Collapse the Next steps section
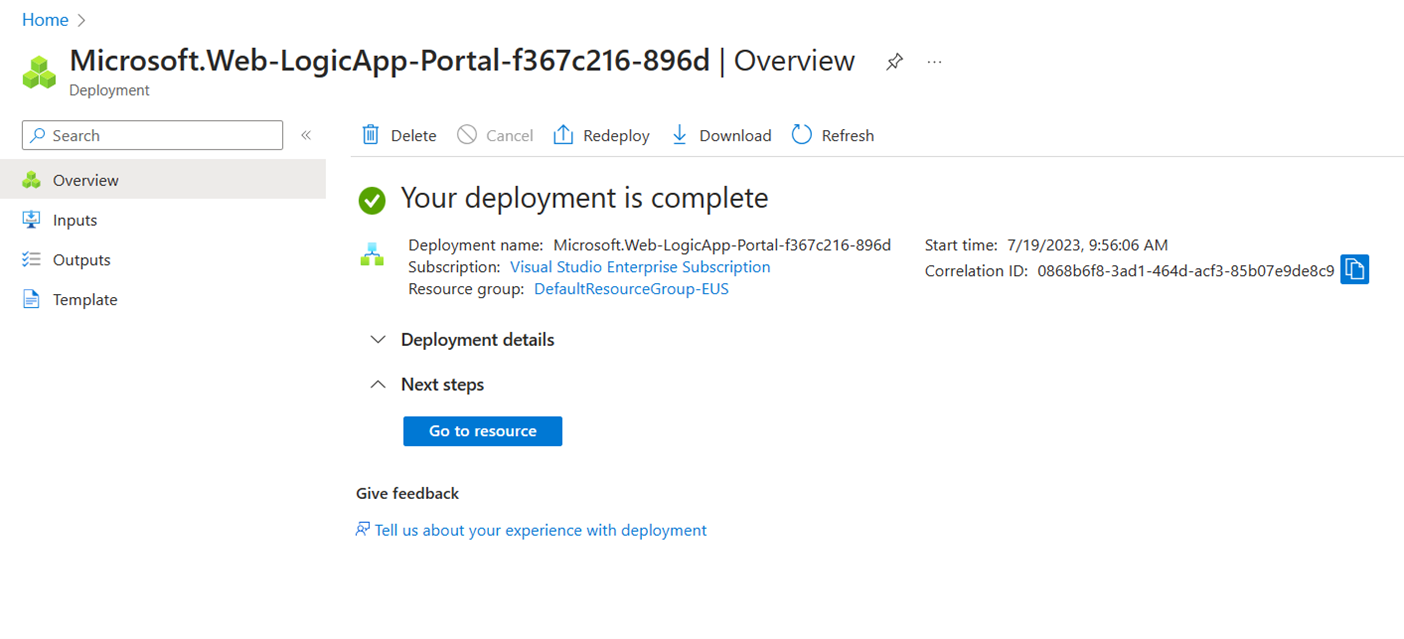This screenshot has width=1404, height=639. point(427,385)
